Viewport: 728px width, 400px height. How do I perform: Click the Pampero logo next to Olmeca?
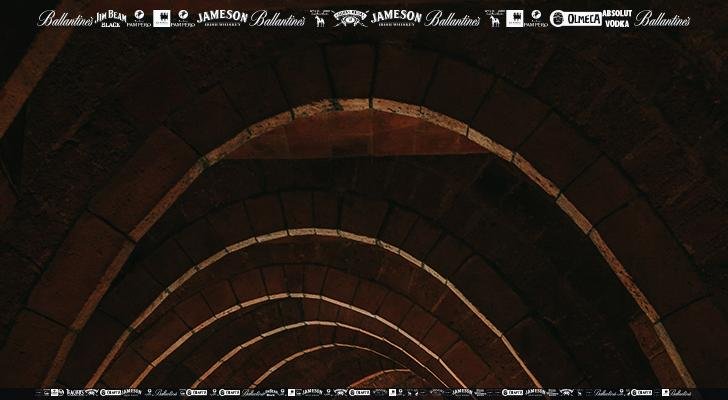pyautogui.click(x=536, y=18)
